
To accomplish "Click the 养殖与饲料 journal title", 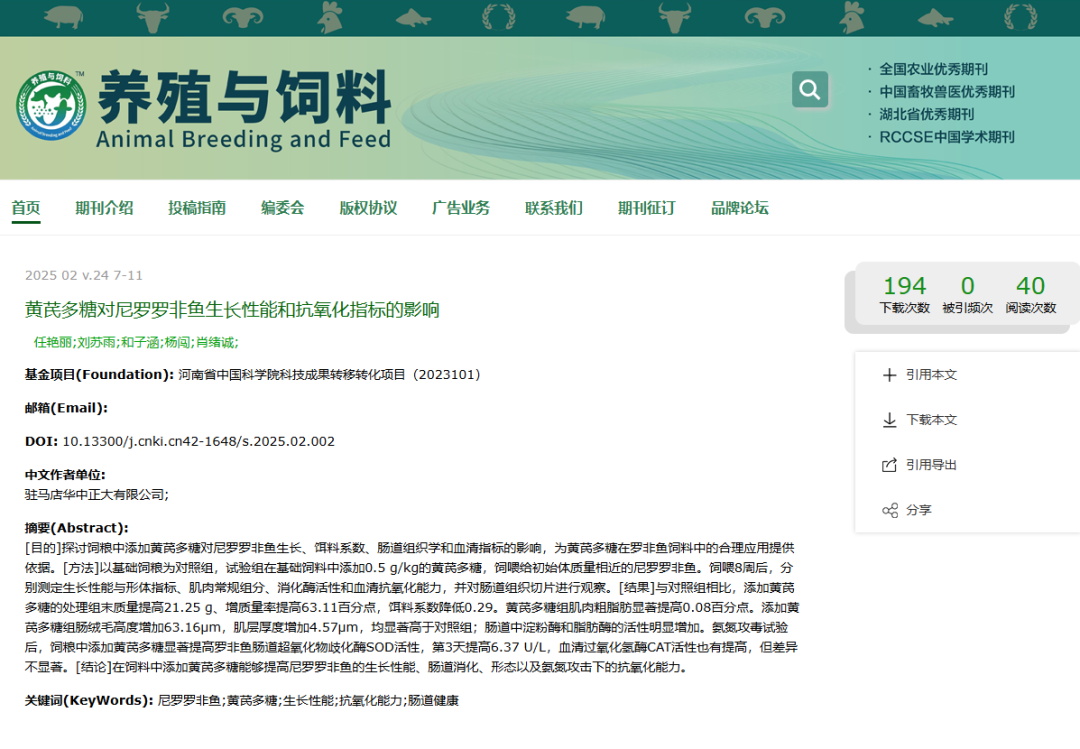I will pos(244,96).
